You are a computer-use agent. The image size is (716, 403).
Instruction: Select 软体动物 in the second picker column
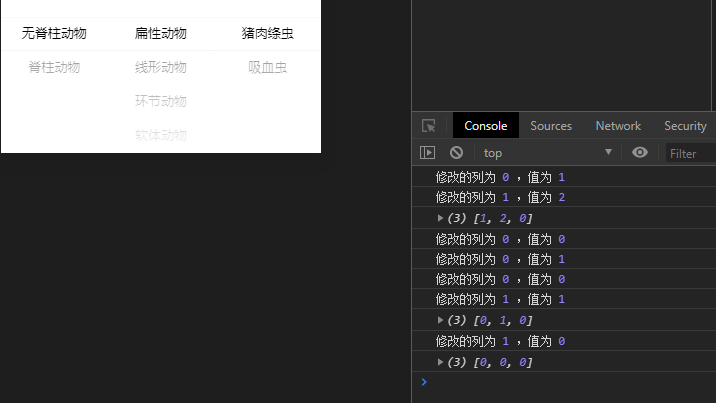pyautogui.click(x=161, y=135)
